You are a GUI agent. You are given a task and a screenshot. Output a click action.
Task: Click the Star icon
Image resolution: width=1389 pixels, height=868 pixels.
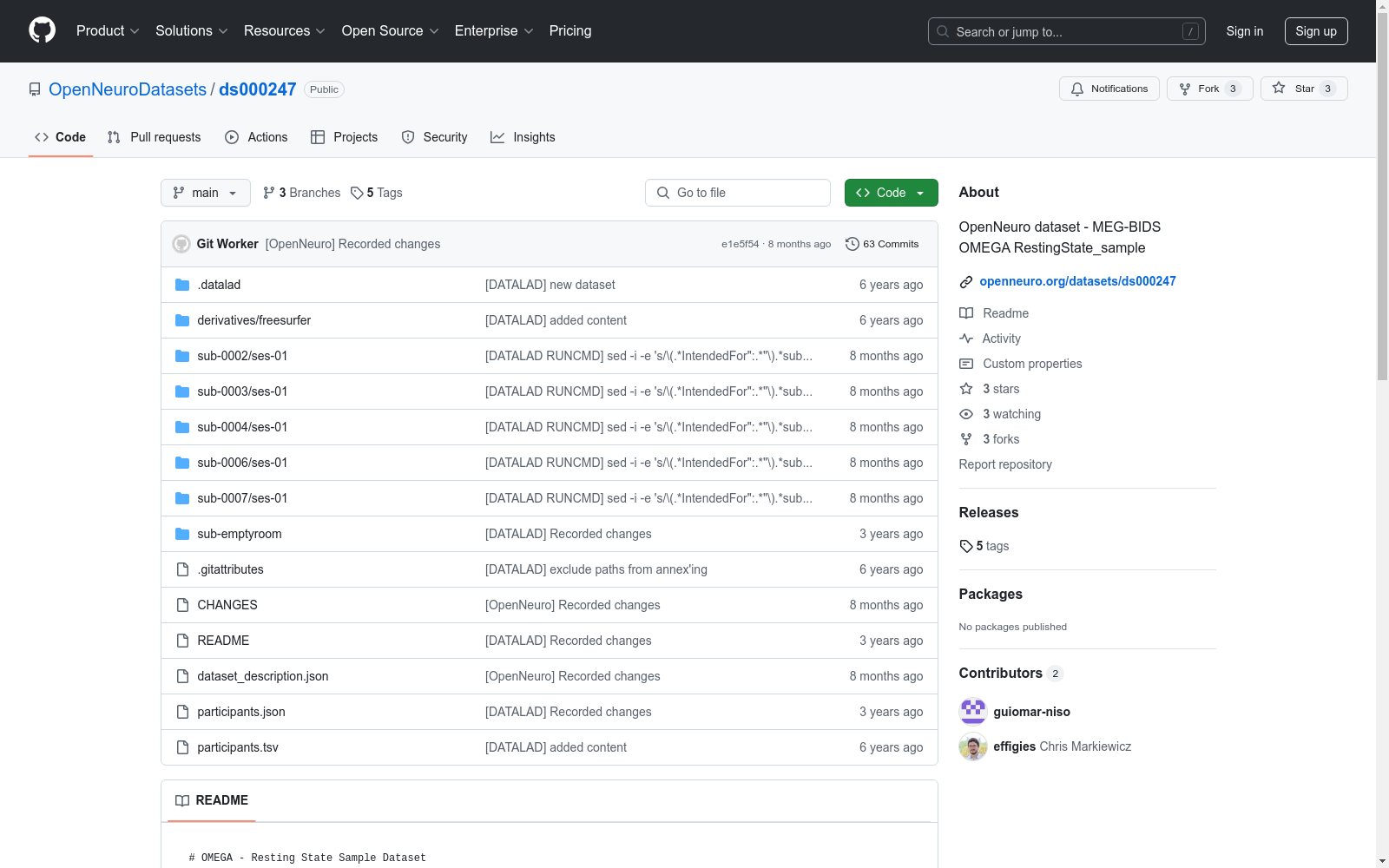tap(1279, 88)
